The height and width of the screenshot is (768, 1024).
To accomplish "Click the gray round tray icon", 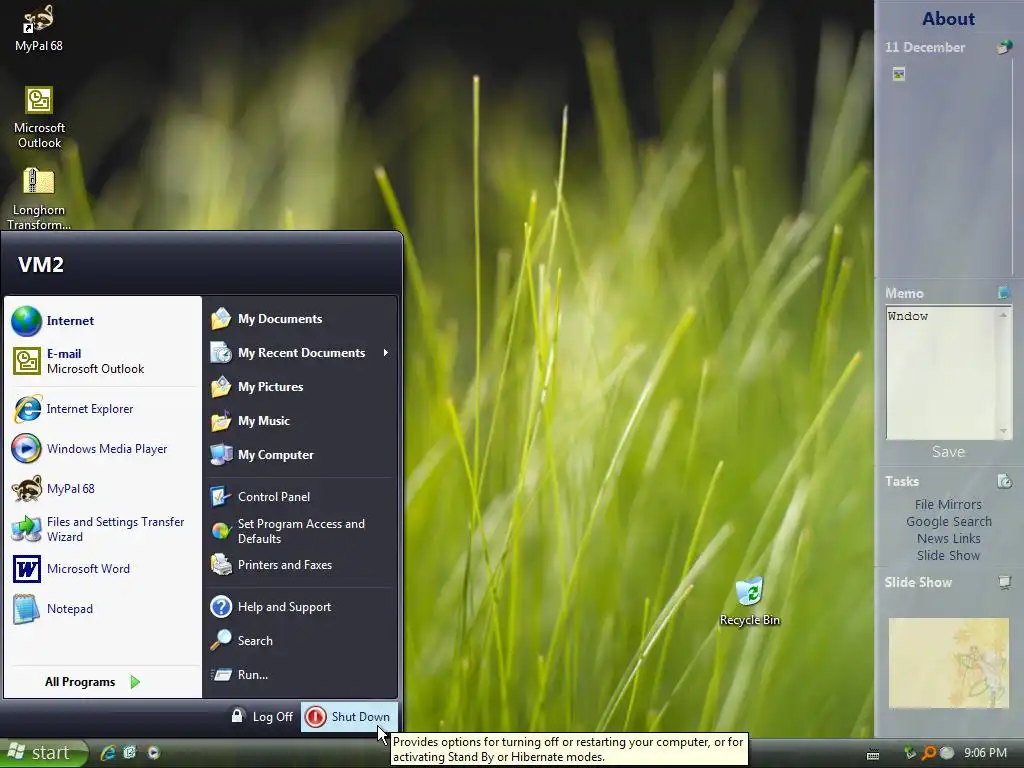I will point(946,753).
